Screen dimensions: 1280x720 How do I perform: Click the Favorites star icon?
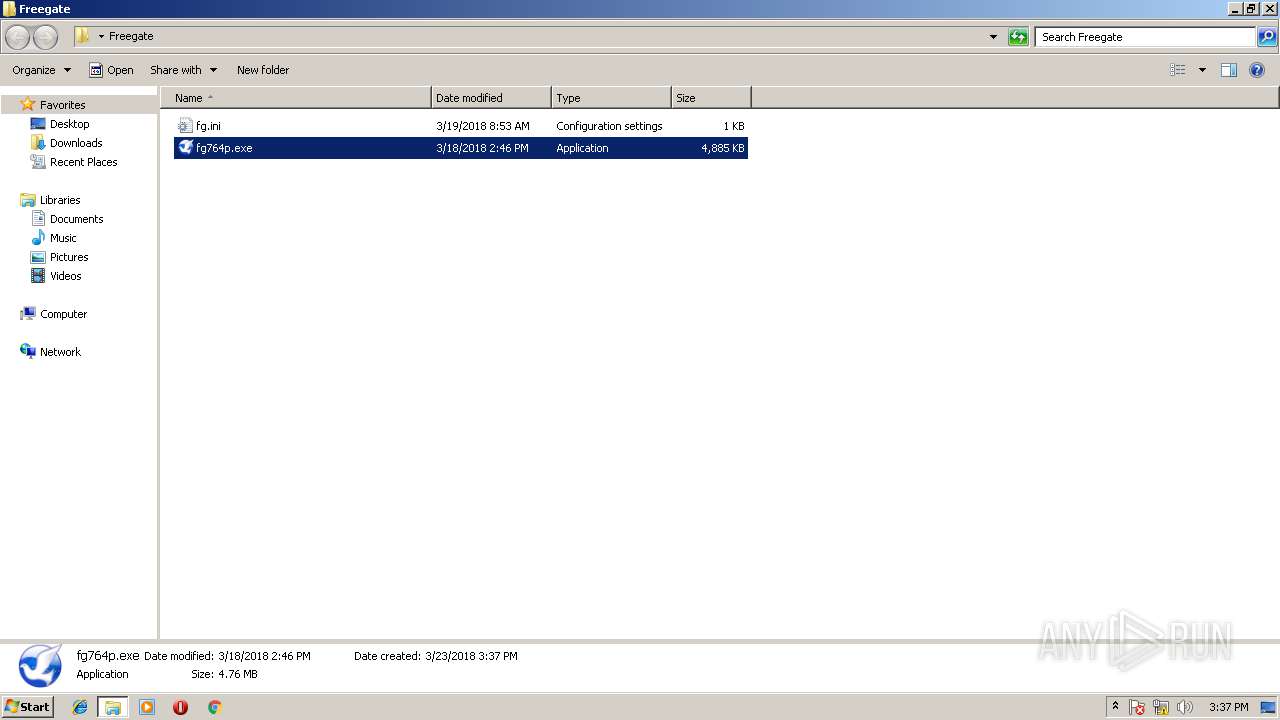tap(28, 104)
